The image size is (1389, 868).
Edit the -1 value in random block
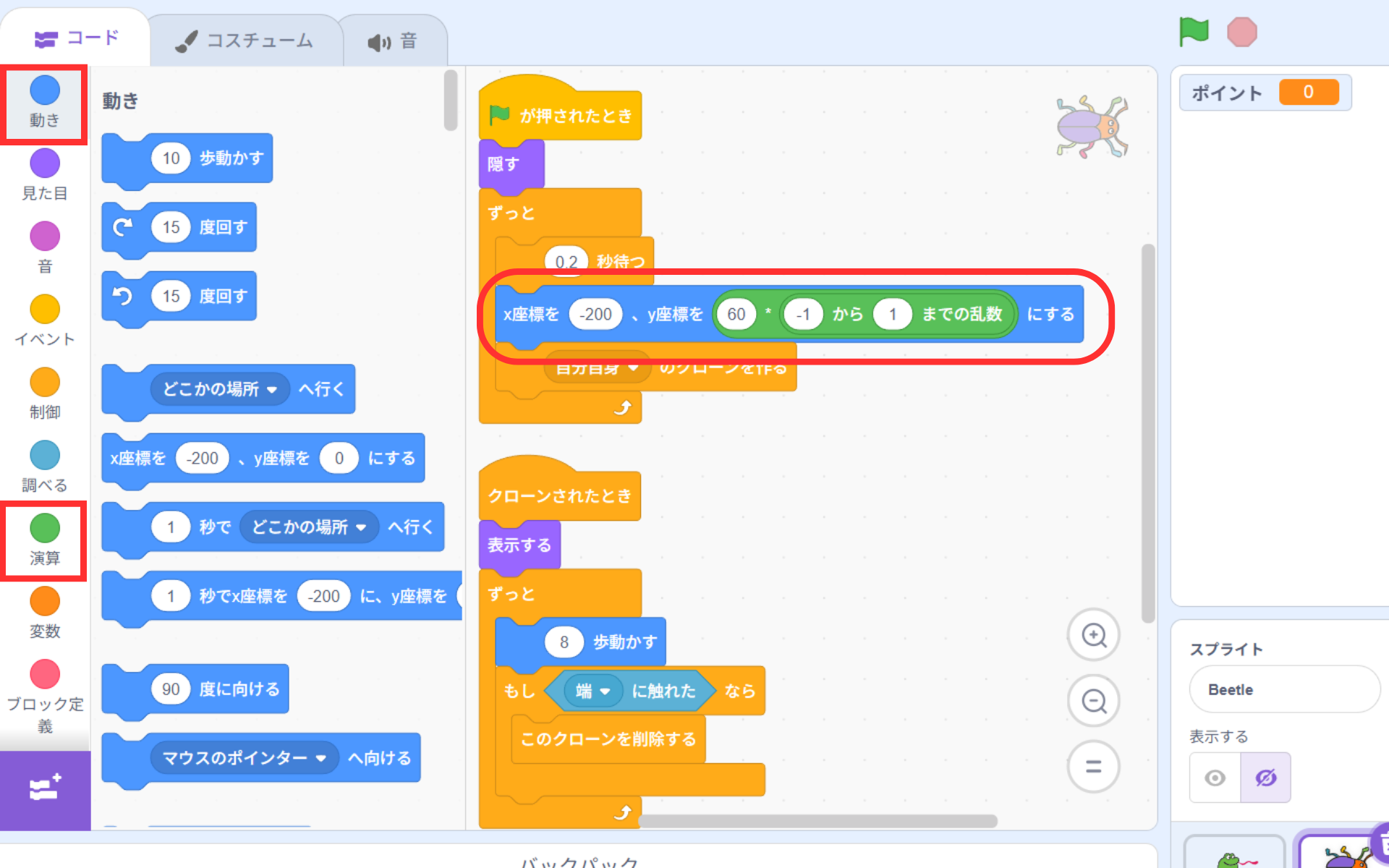point(803,314)
